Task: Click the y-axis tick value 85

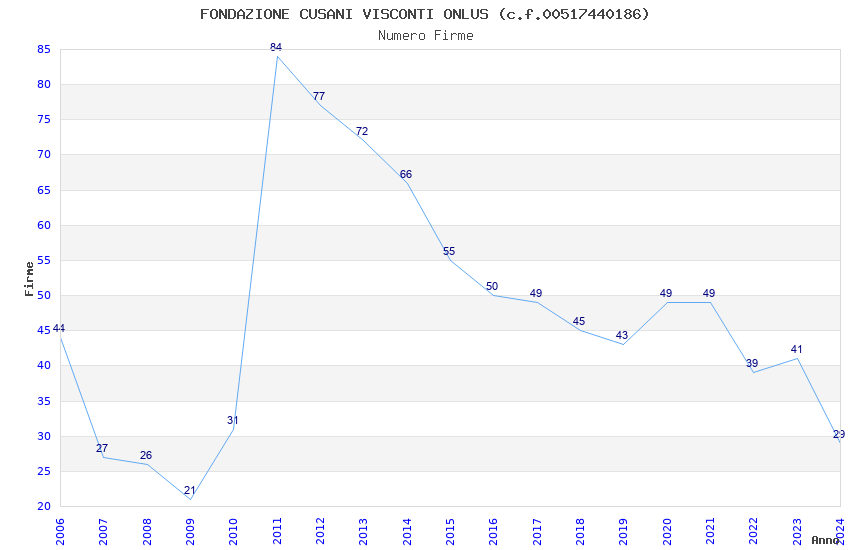Action: (x=44, y=49)
